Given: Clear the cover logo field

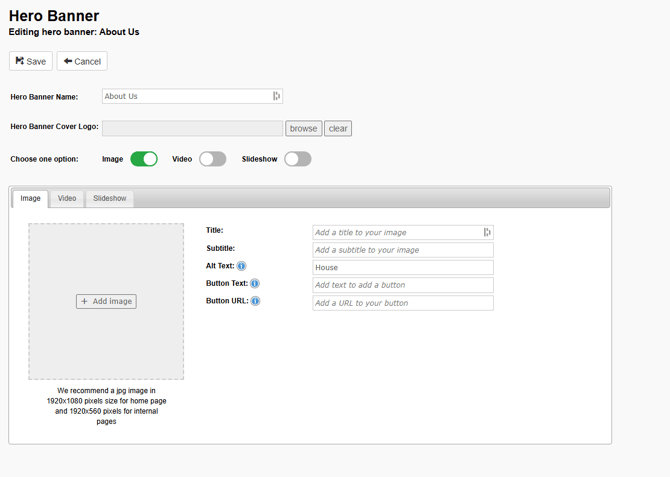Looking at the screenshot, I should click(338, 128).
